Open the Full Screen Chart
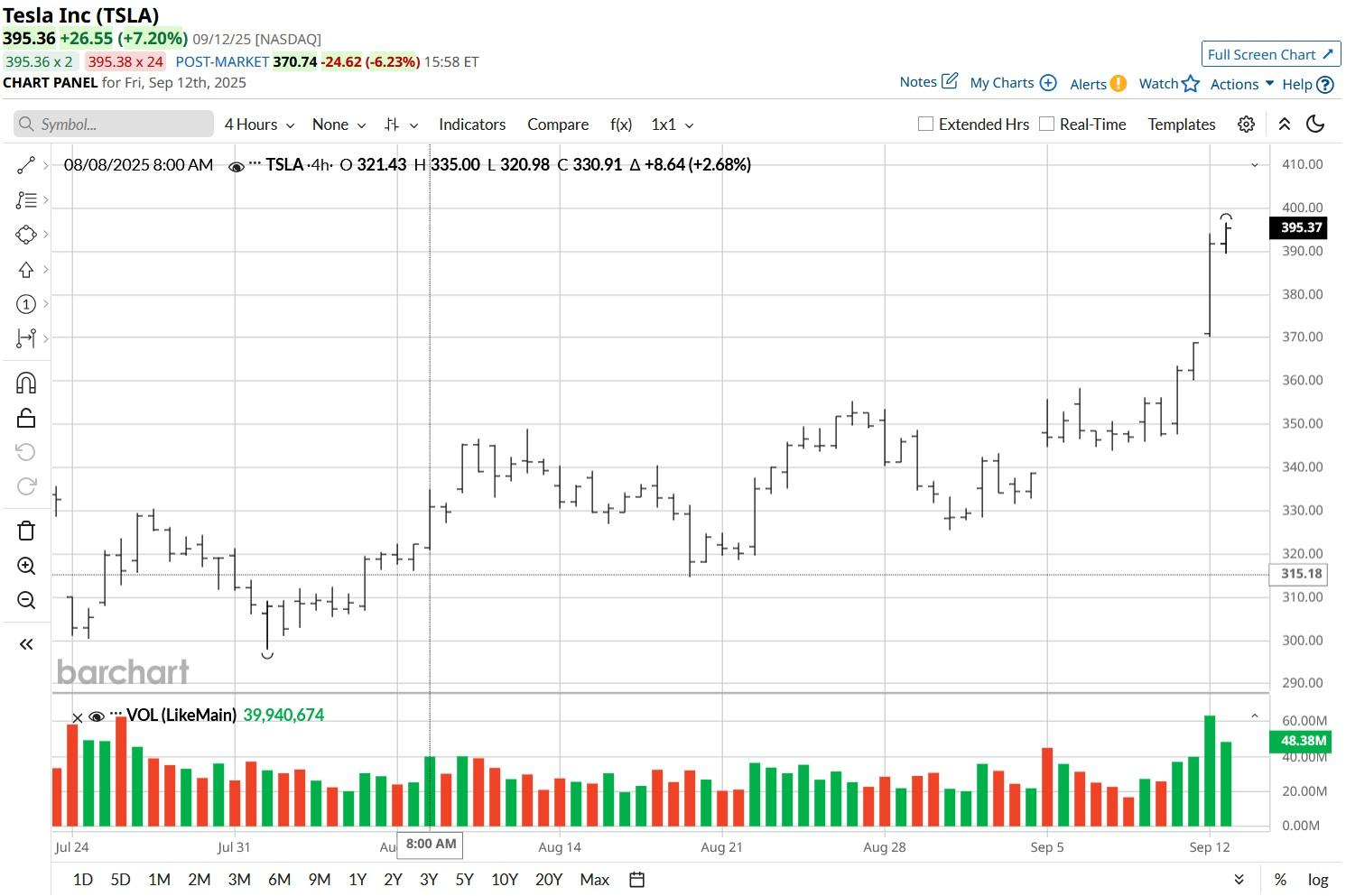Image resolution: width=1346 pixels, height=896 pixels. click(1270, 54)
